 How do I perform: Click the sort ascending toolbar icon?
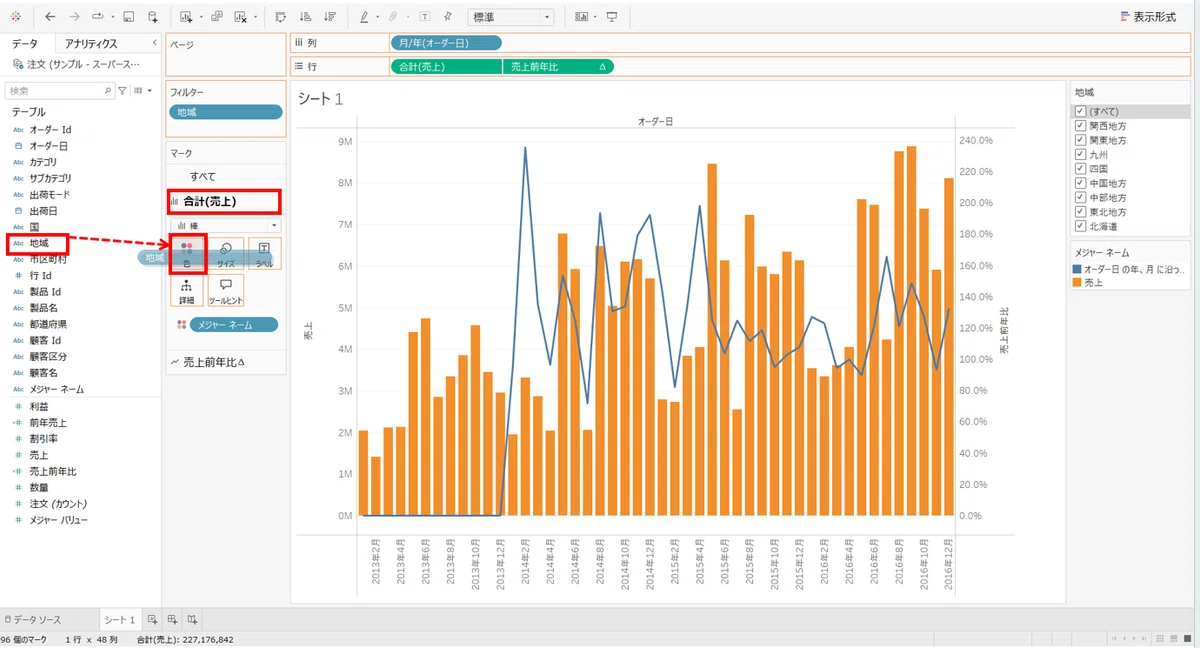(x=305, y=17)
